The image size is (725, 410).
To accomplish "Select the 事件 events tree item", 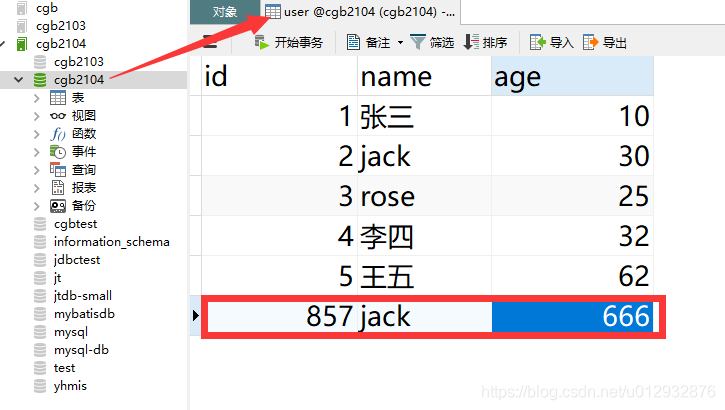I will (x=83, y=152).
